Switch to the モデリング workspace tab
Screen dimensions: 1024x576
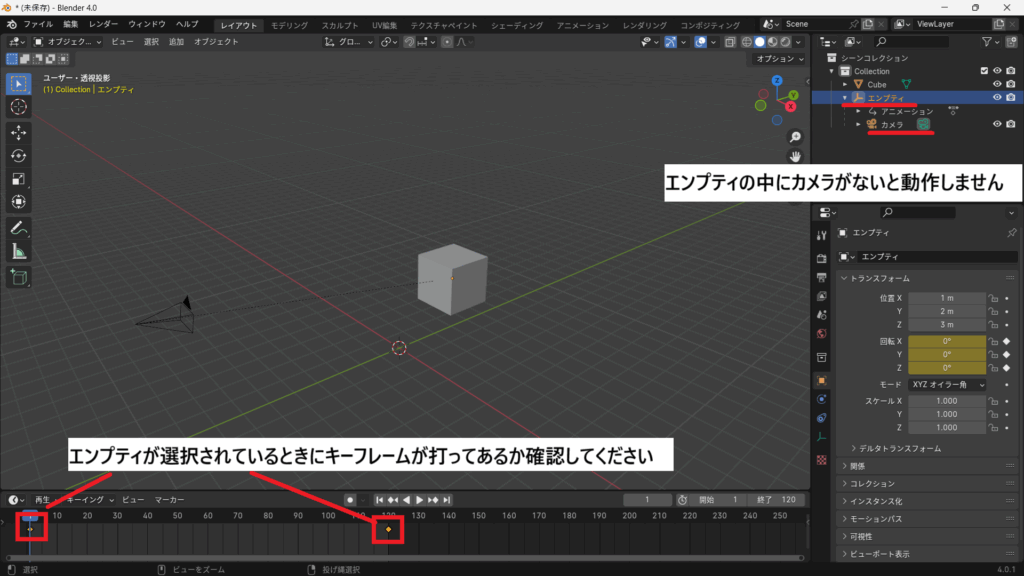pyautogui.click(x=290, y=25)
